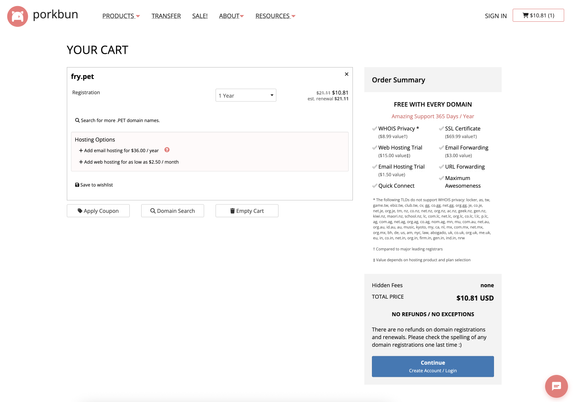
Task: Open the shopping cart showing $10.81
Action: point(538,15)
